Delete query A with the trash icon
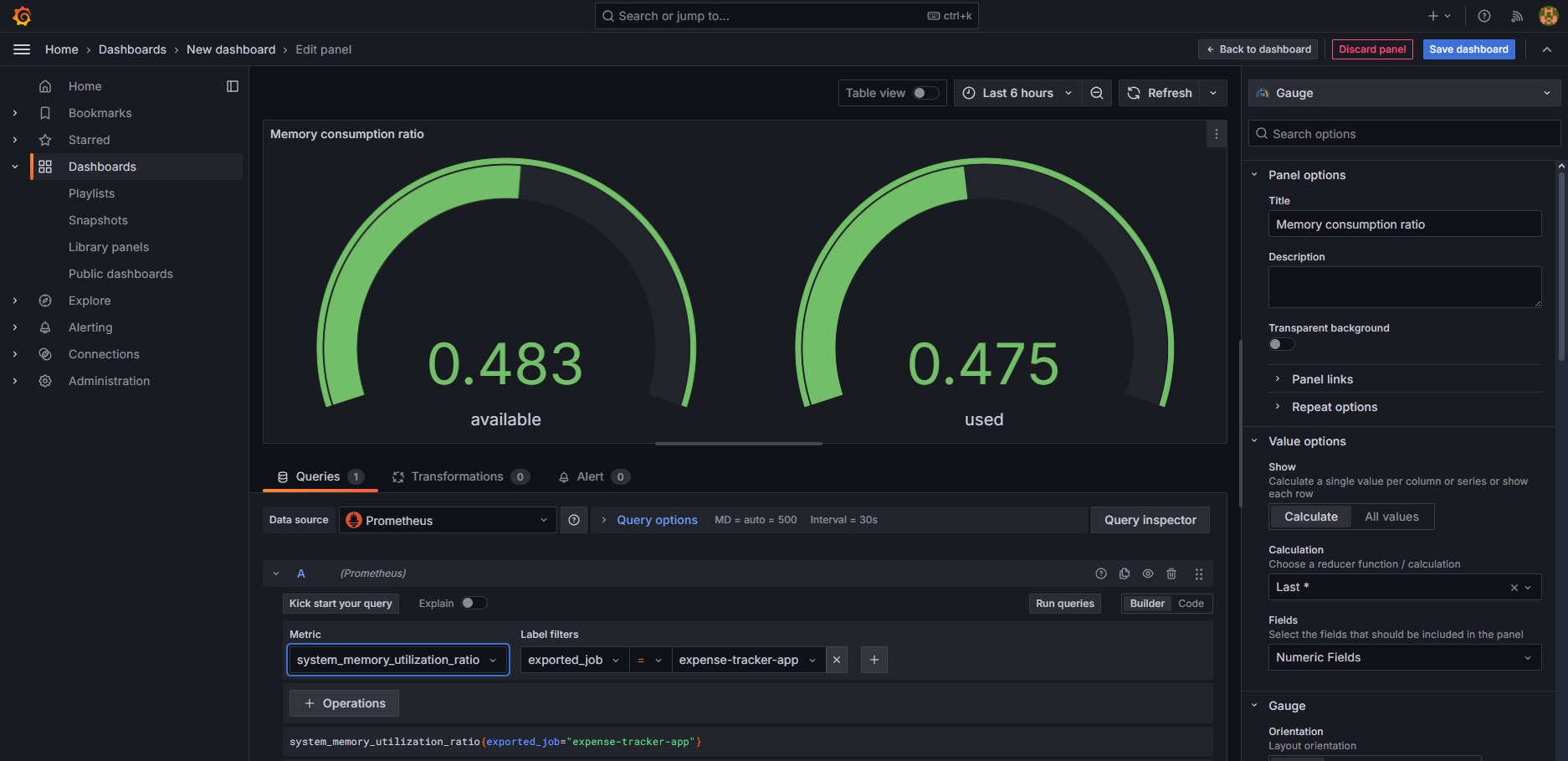The image size is (1568, 761). (x=1171, y=573)
